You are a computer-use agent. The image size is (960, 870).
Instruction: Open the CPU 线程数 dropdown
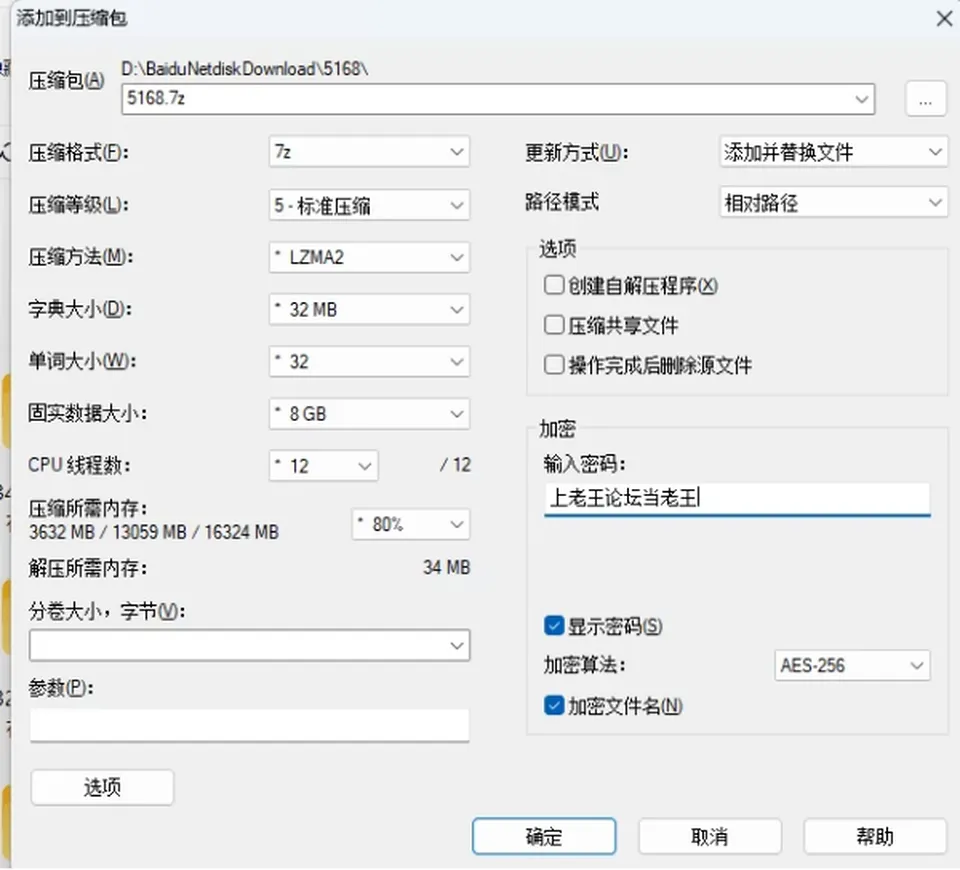pos(323,466)
